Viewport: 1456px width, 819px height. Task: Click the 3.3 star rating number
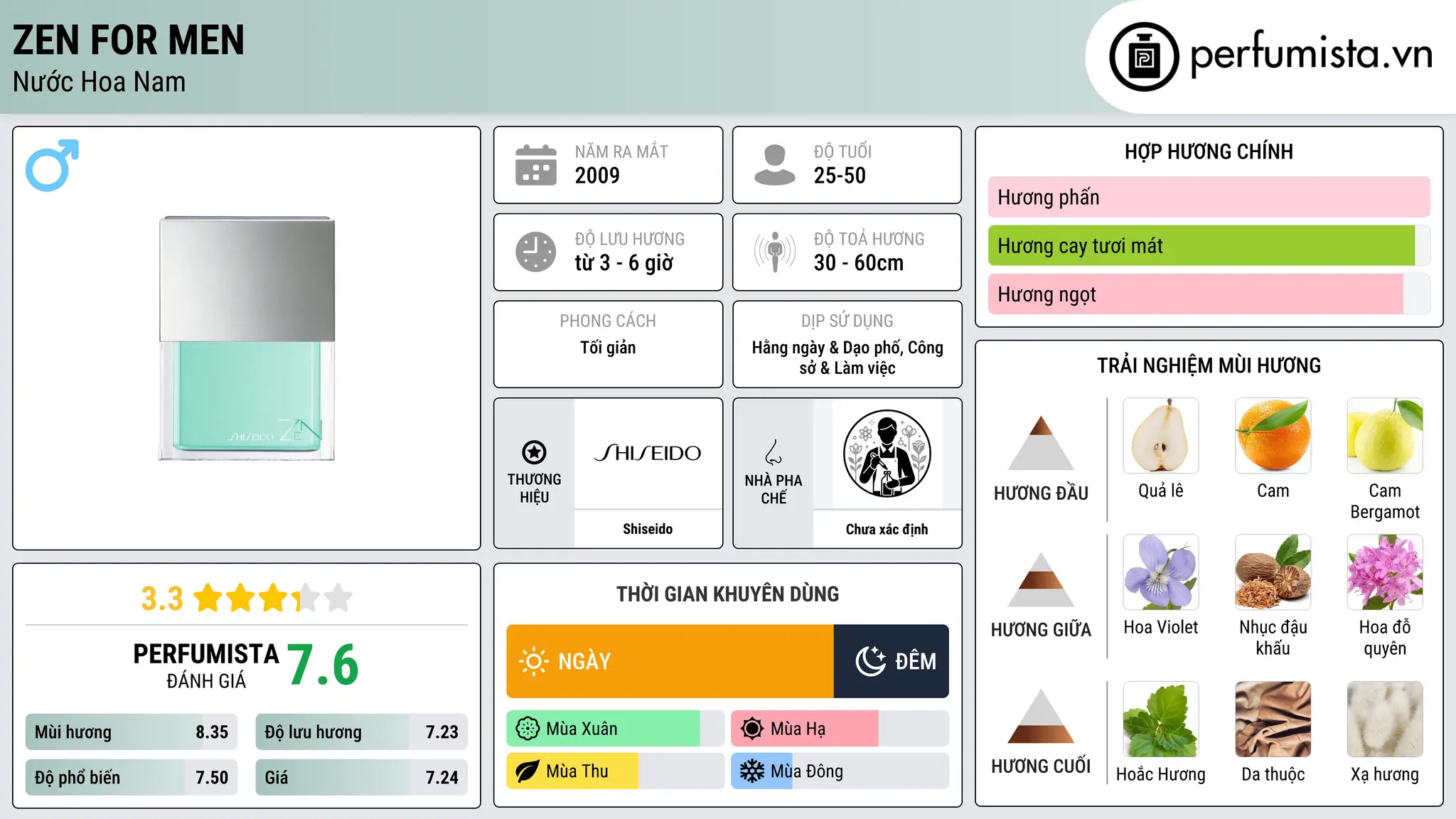tap(162, 599)
